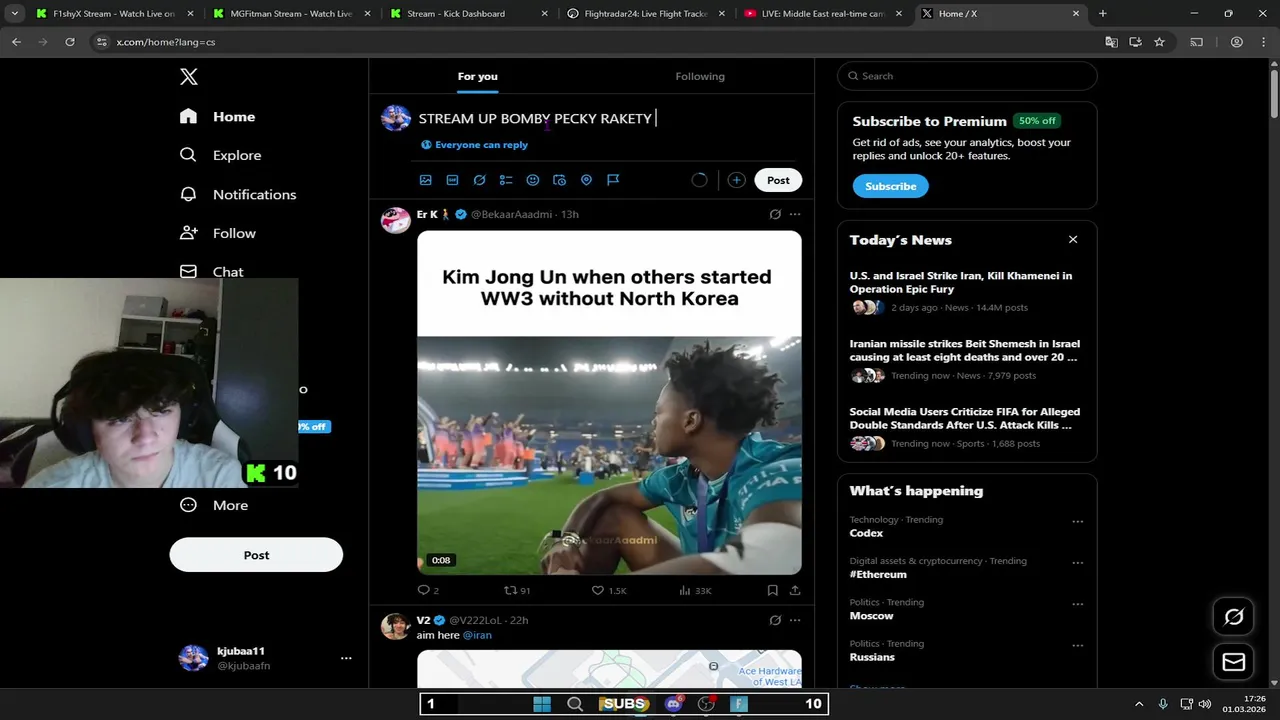Open the volume control in system tray
1280x720 pixels.
[1204, 704]
